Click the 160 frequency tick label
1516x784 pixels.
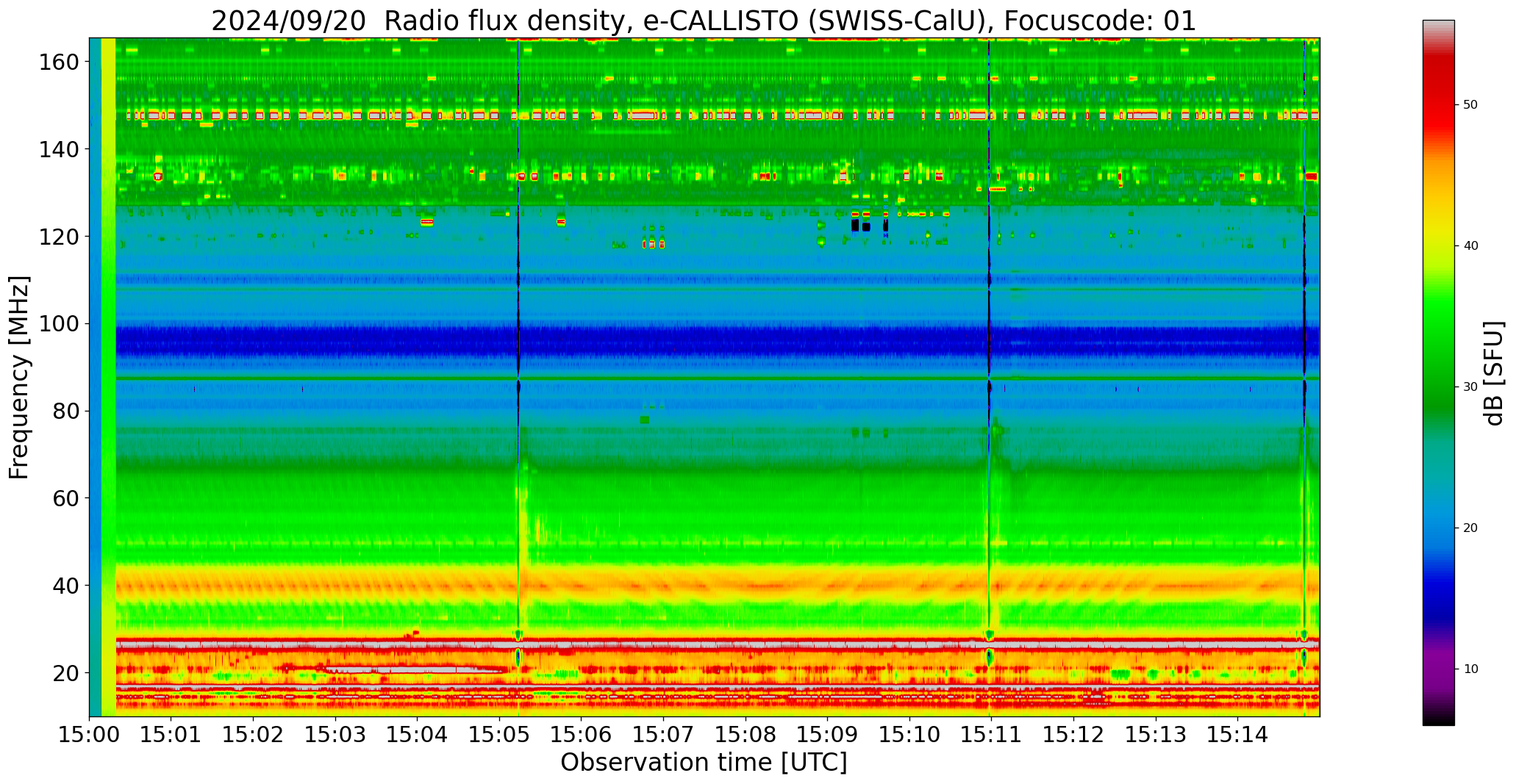[x=58, y=62]
